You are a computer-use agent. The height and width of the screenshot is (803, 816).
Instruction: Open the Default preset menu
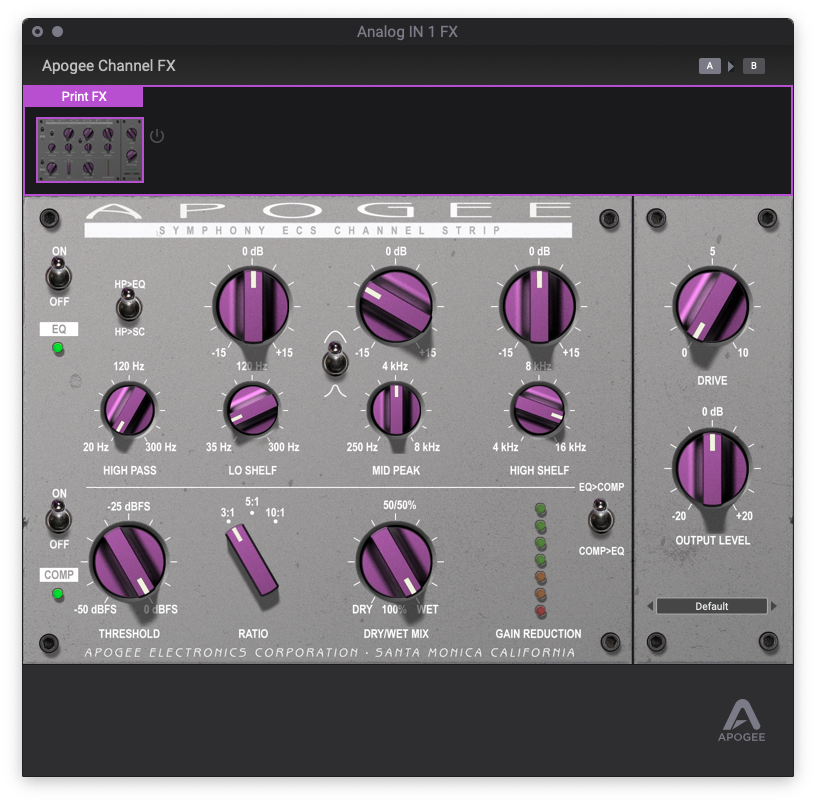(711, 606)
